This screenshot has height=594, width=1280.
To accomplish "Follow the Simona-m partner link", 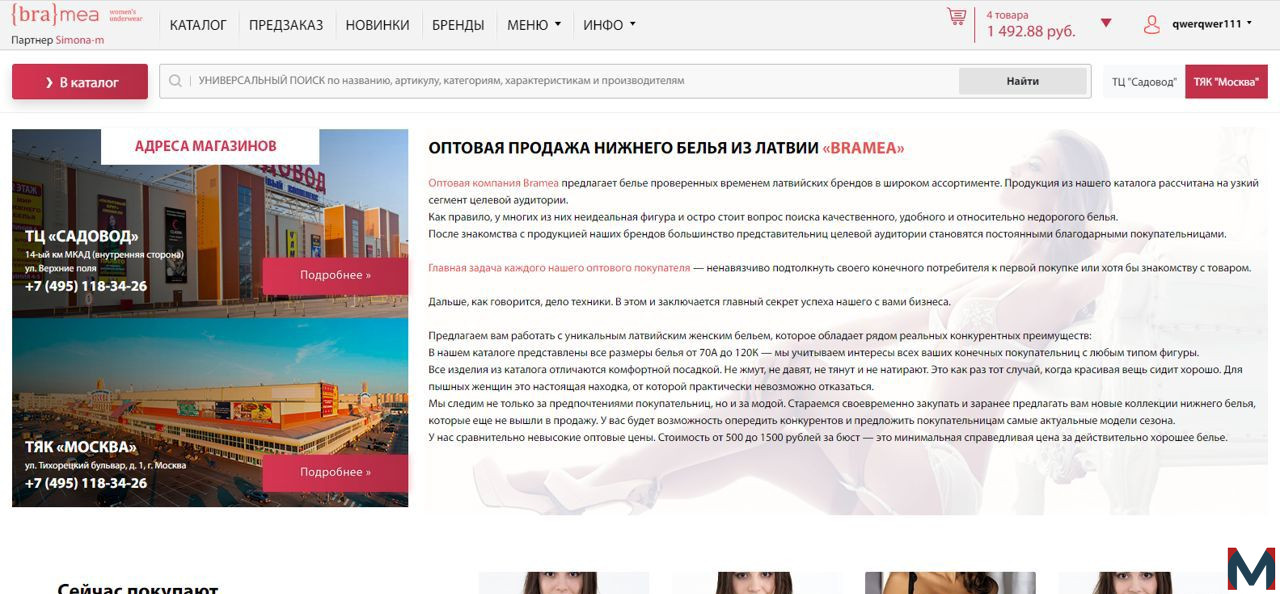I will 80,40.
